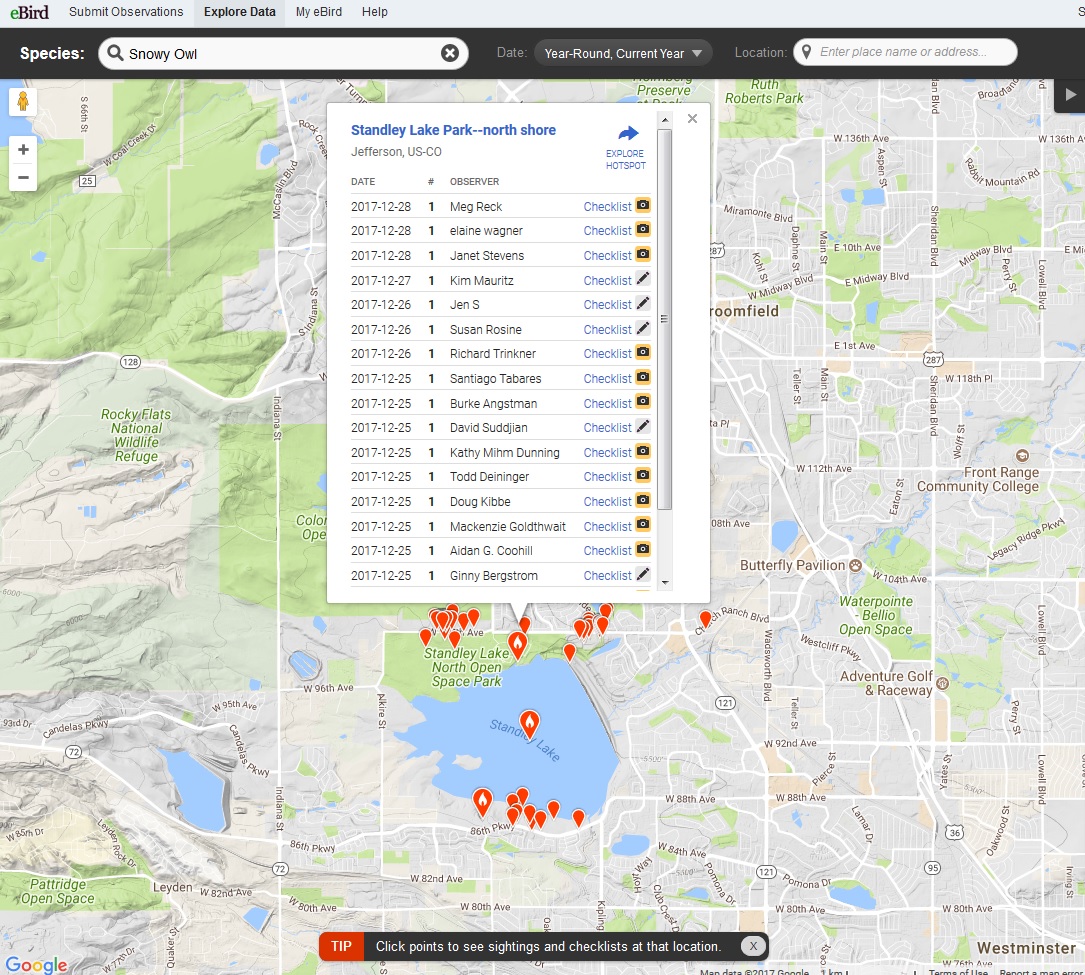Open Doug Kibbe's Checklist link
The image size is (1085, 975).
[x=607, y=502]
